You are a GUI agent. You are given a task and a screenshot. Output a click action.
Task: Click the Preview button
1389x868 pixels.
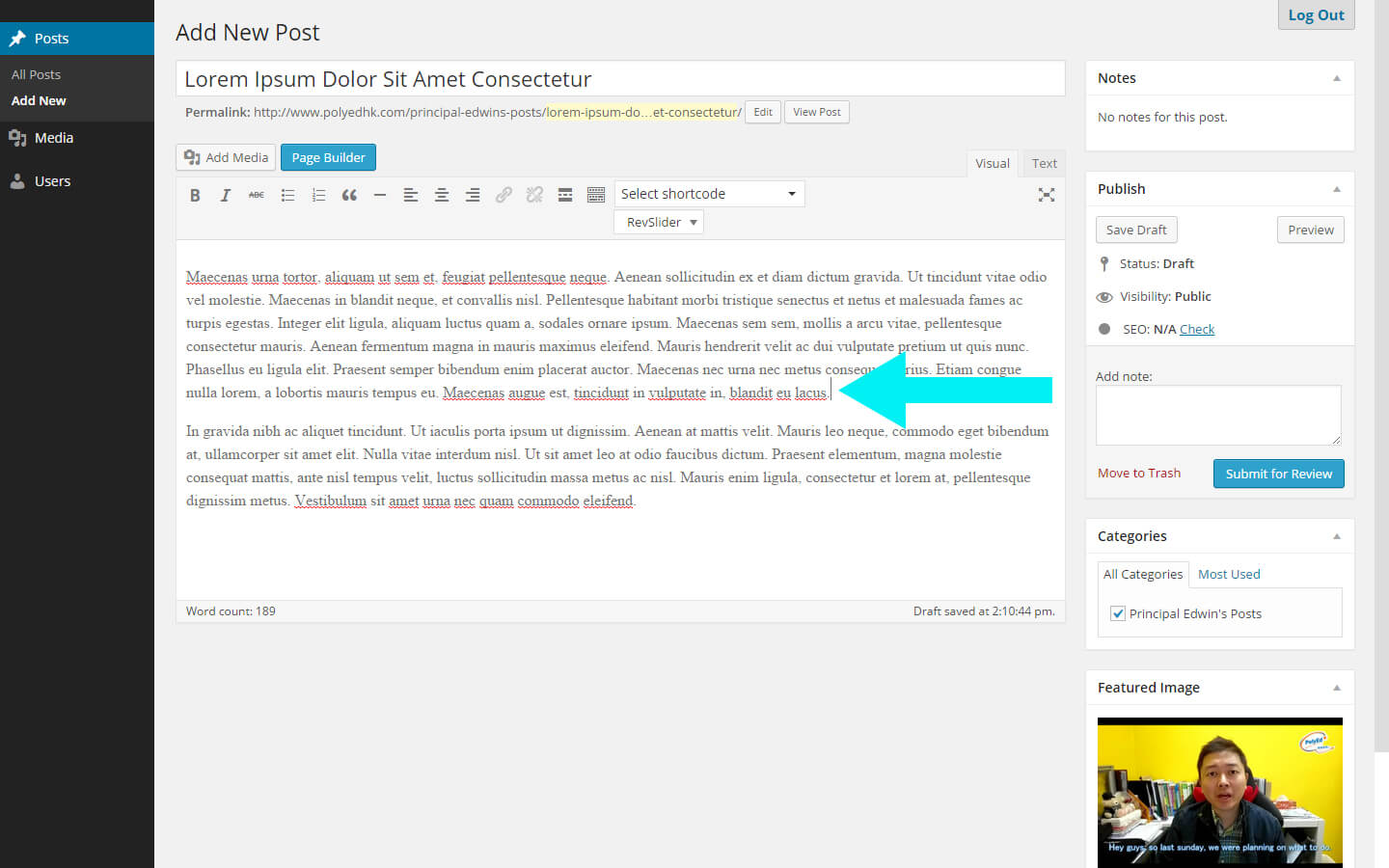point(1311,230)
